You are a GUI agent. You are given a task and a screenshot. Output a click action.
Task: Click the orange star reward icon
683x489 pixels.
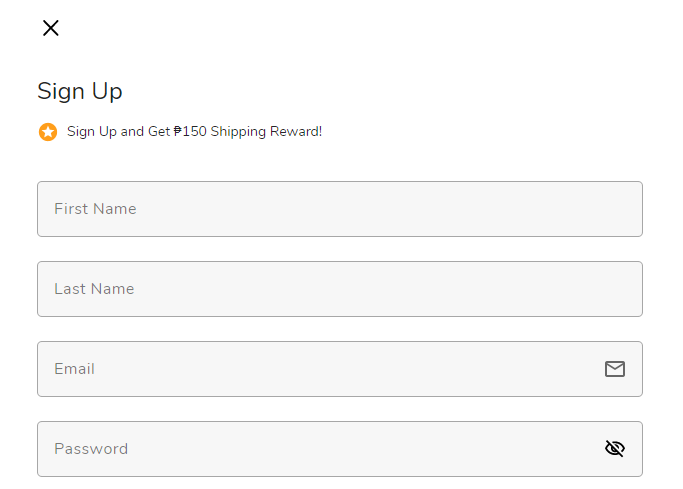point(48,132)
